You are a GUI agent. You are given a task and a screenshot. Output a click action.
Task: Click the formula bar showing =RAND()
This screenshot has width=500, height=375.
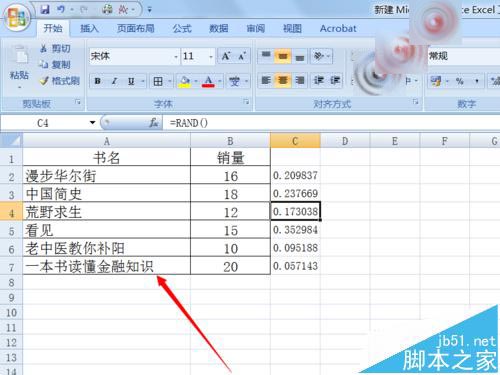(x=331, y=123)
